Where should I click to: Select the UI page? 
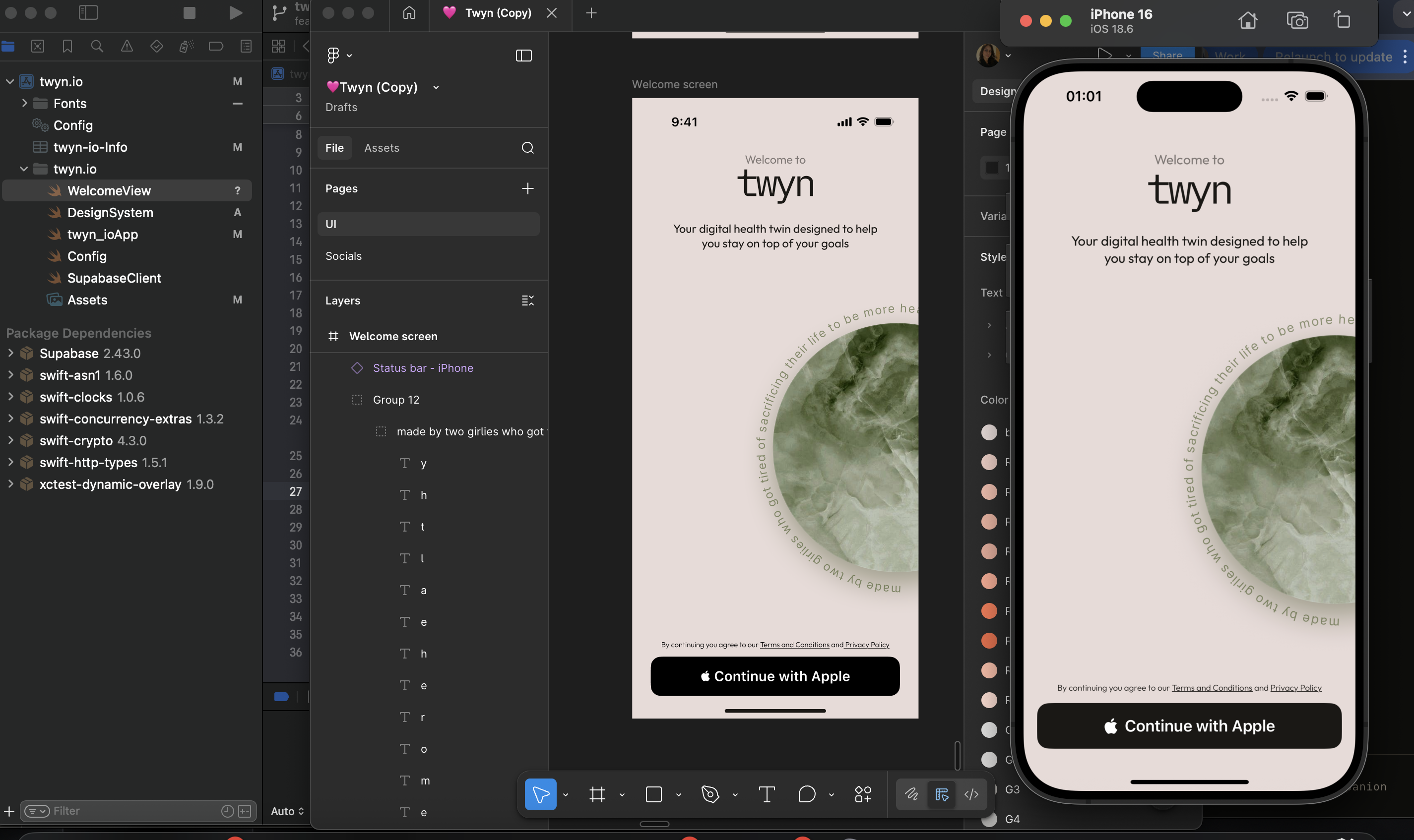point(429,224)
